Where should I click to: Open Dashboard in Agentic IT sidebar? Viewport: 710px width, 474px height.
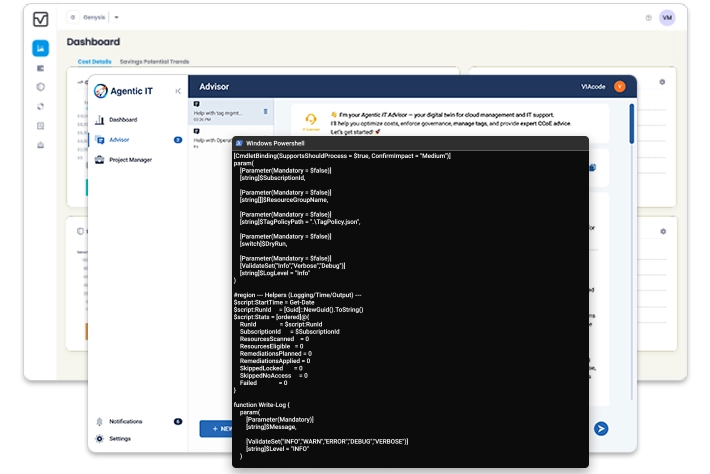(123, 119)
